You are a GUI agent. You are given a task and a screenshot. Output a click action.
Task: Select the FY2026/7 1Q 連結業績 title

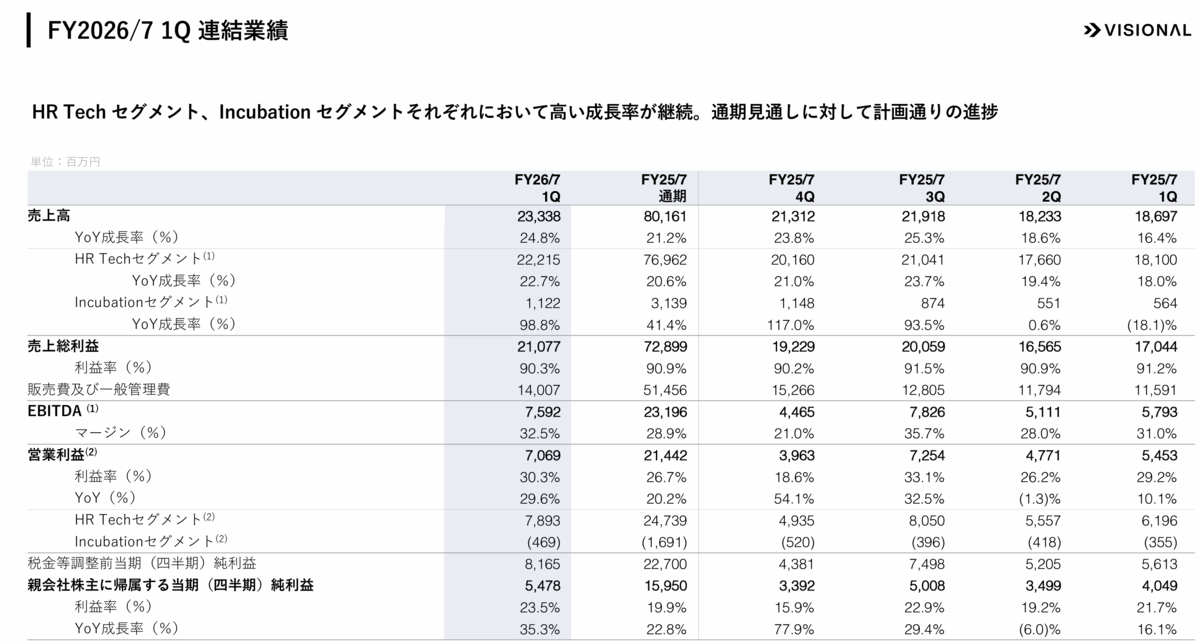(168, 31)
